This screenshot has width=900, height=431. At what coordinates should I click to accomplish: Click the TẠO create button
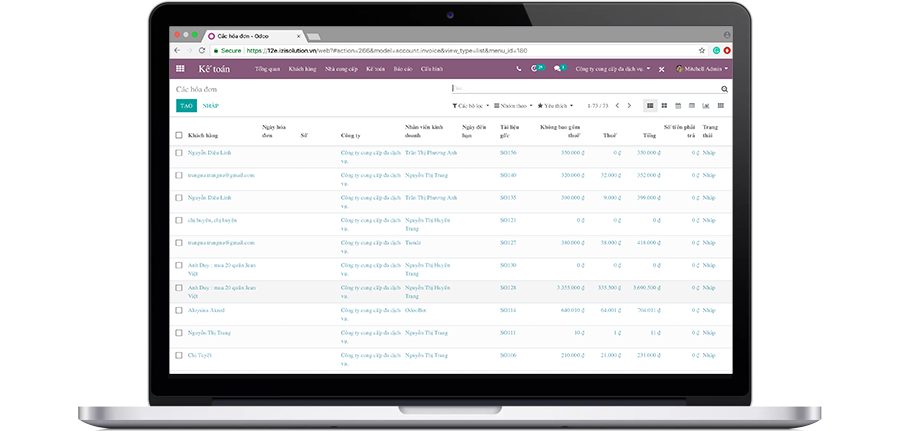[186, 105]
